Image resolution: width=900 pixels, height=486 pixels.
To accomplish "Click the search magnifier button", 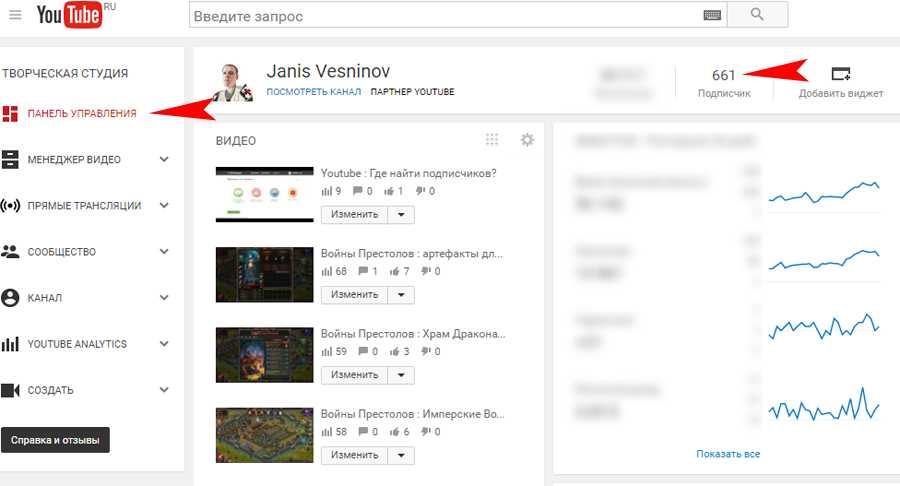I will [x=757, y=14].
